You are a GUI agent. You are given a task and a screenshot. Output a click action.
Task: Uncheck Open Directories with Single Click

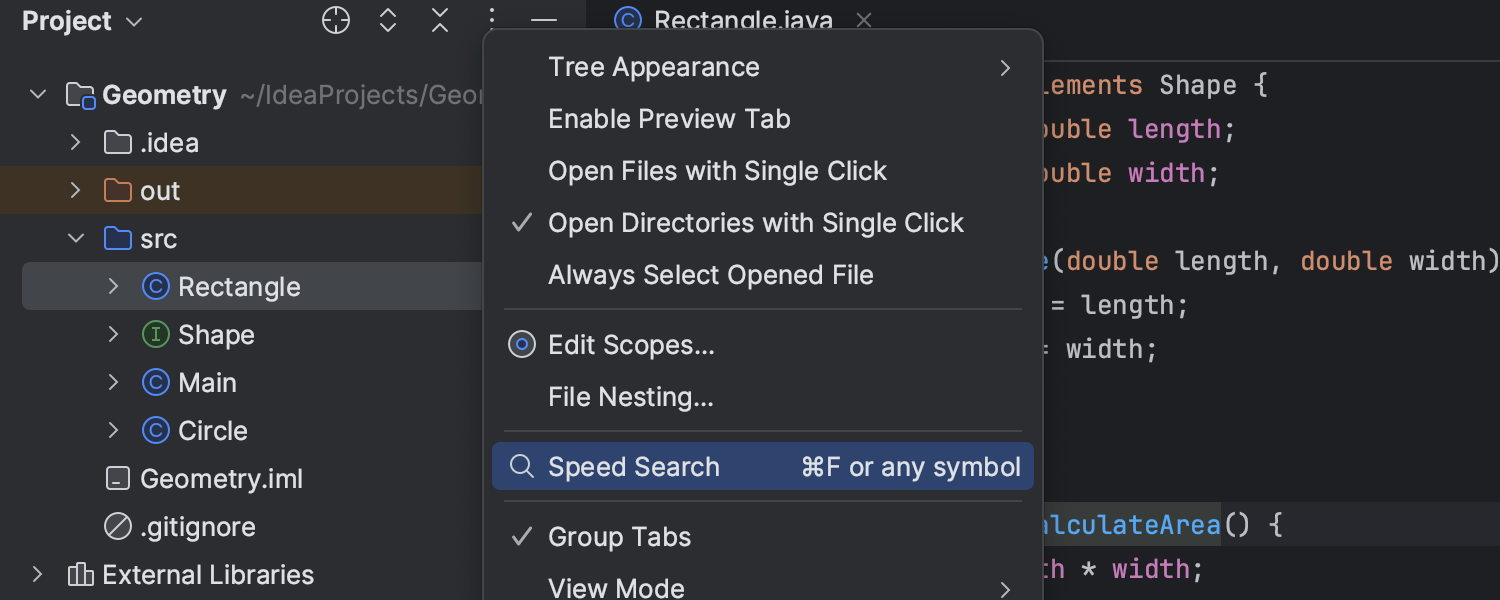[755, 222]
